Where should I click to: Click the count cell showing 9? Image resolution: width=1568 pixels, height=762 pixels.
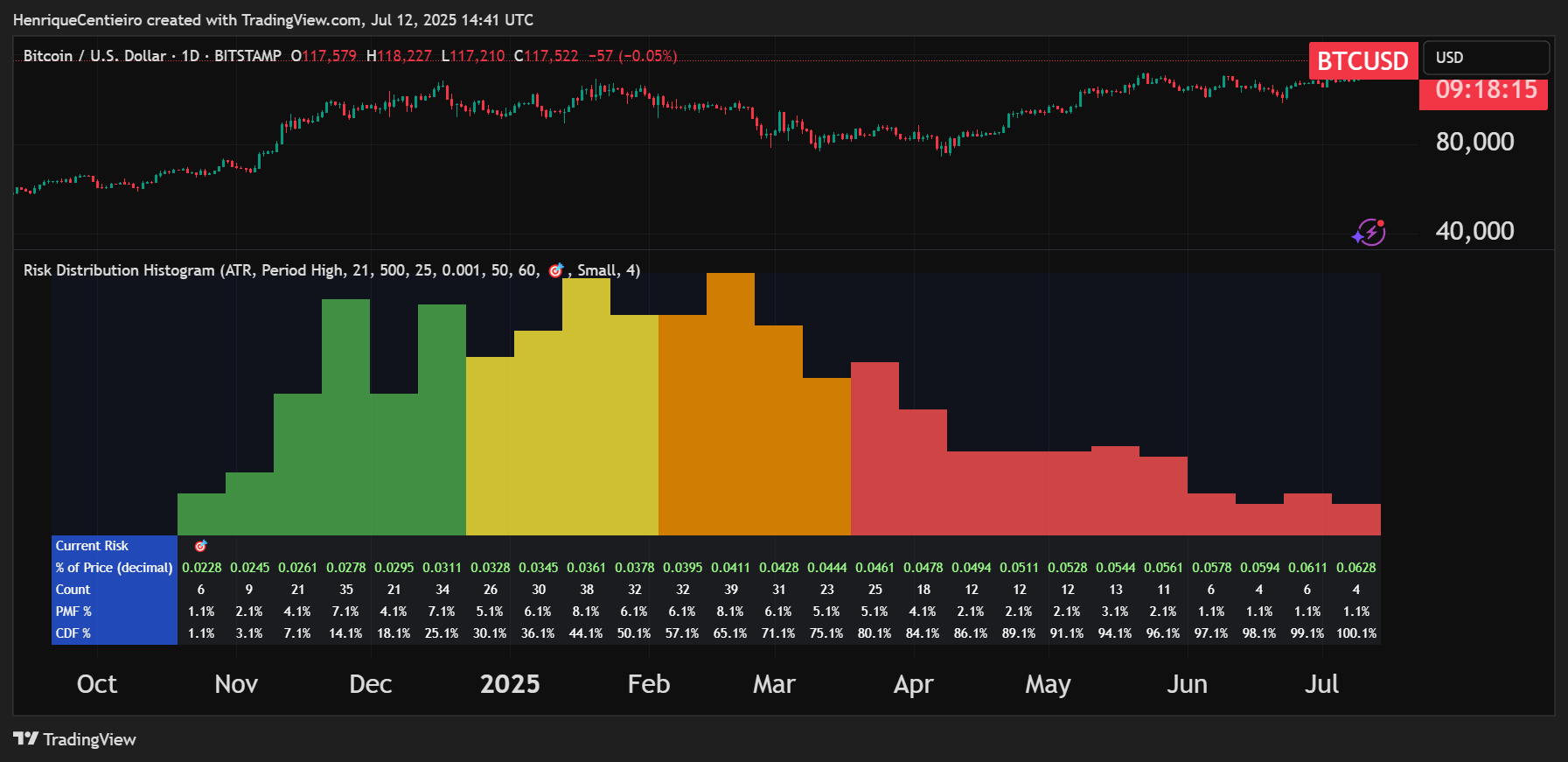249,590
